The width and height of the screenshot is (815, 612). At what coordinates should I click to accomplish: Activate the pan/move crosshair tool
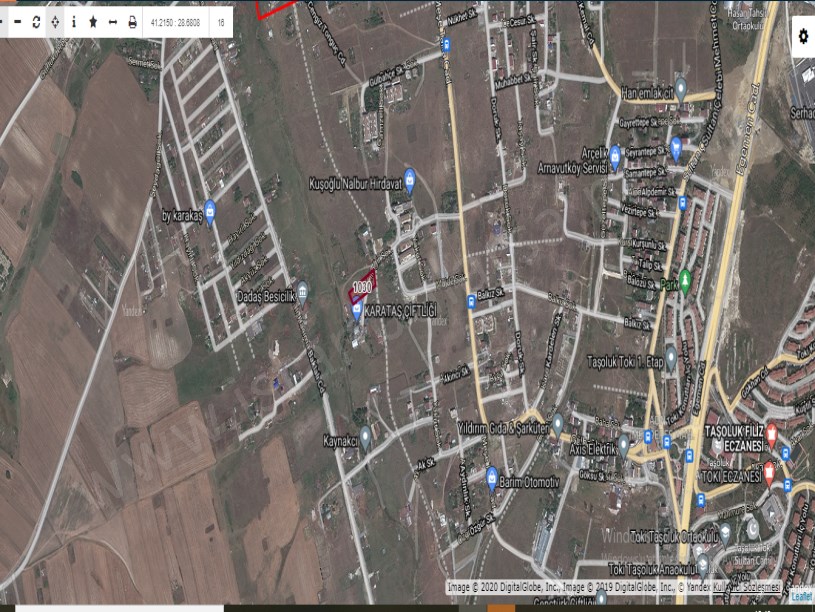[54, 21]
